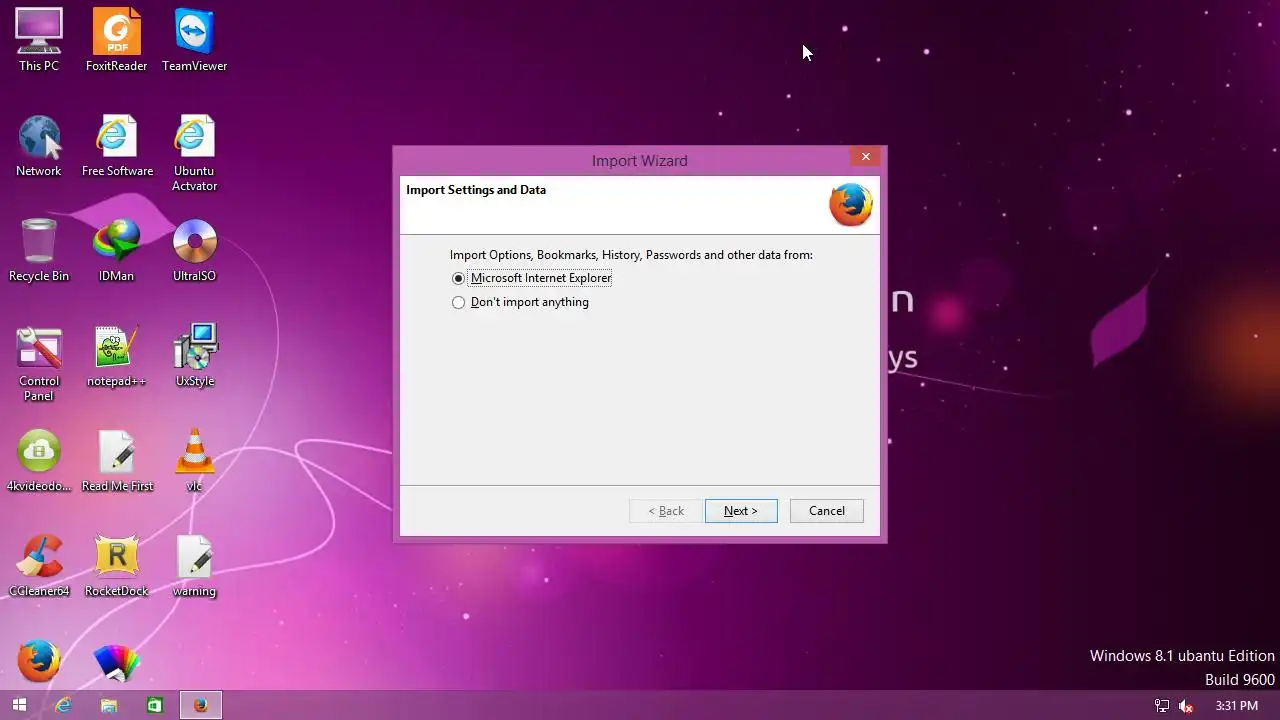Open Recycle Bin
The width and height of the screenshot is (1280, 720).
[x=39, y=250]
